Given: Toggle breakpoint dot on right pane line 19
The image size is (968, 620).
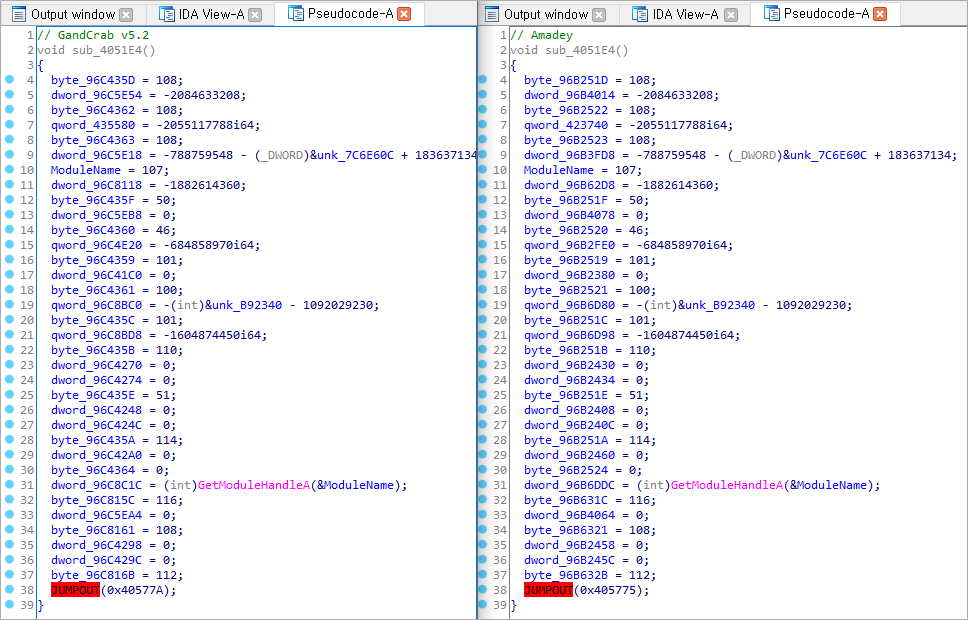Looking at the screenshot, I should [483, 304].
